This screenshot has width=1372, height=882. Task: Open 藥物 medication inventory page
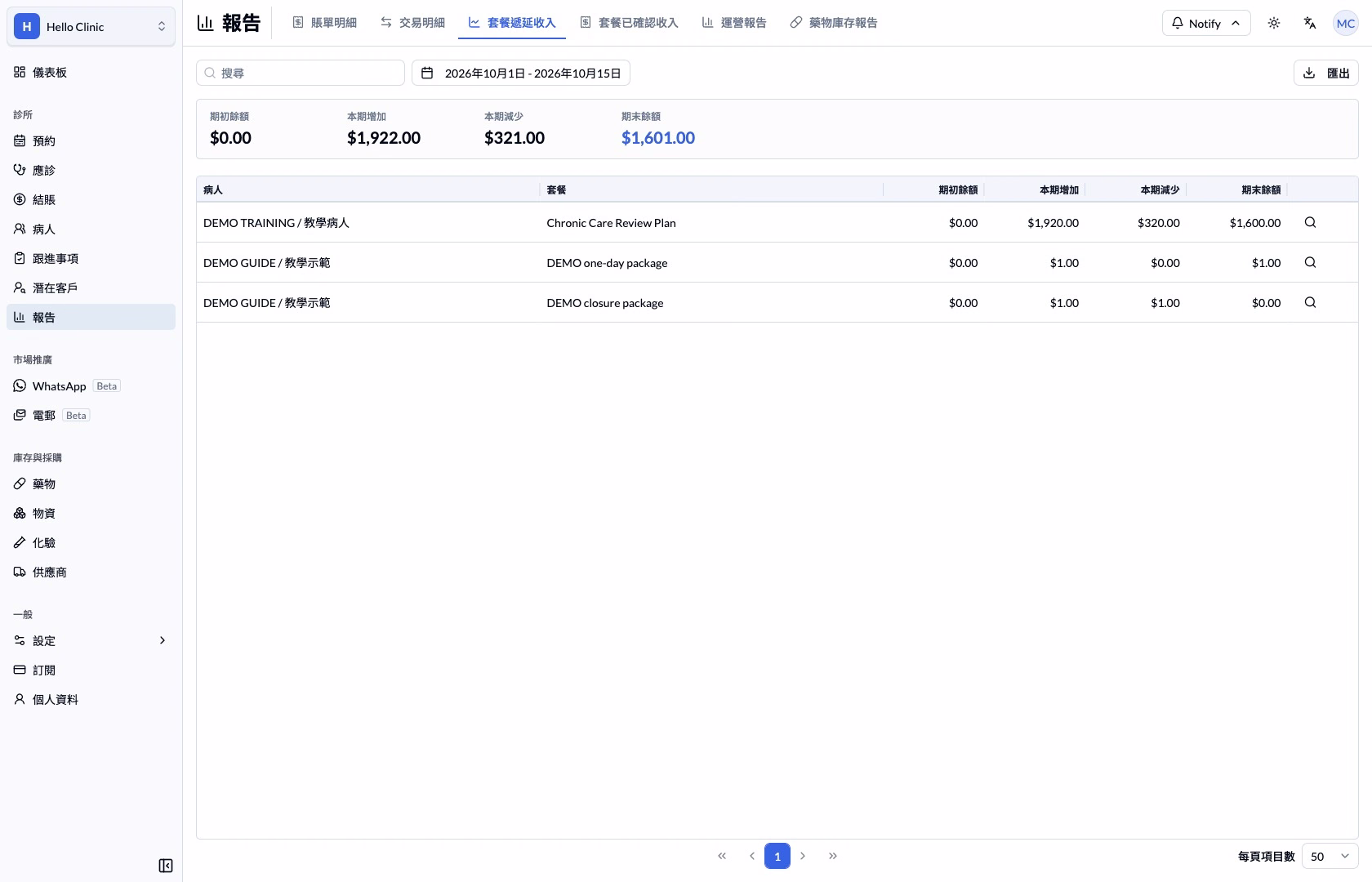91,484
